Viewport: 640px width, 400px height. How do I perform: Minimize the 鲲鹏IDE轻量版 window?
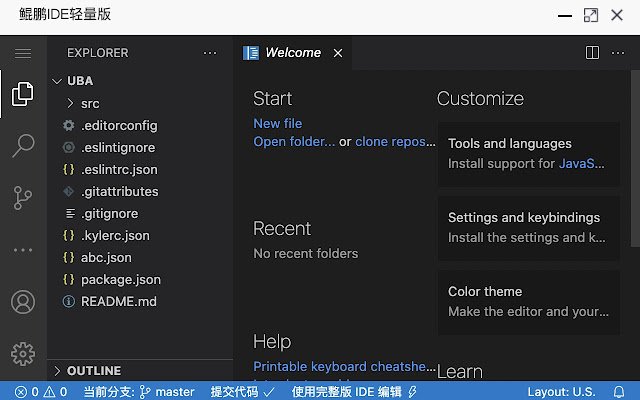tap(565, 16)
